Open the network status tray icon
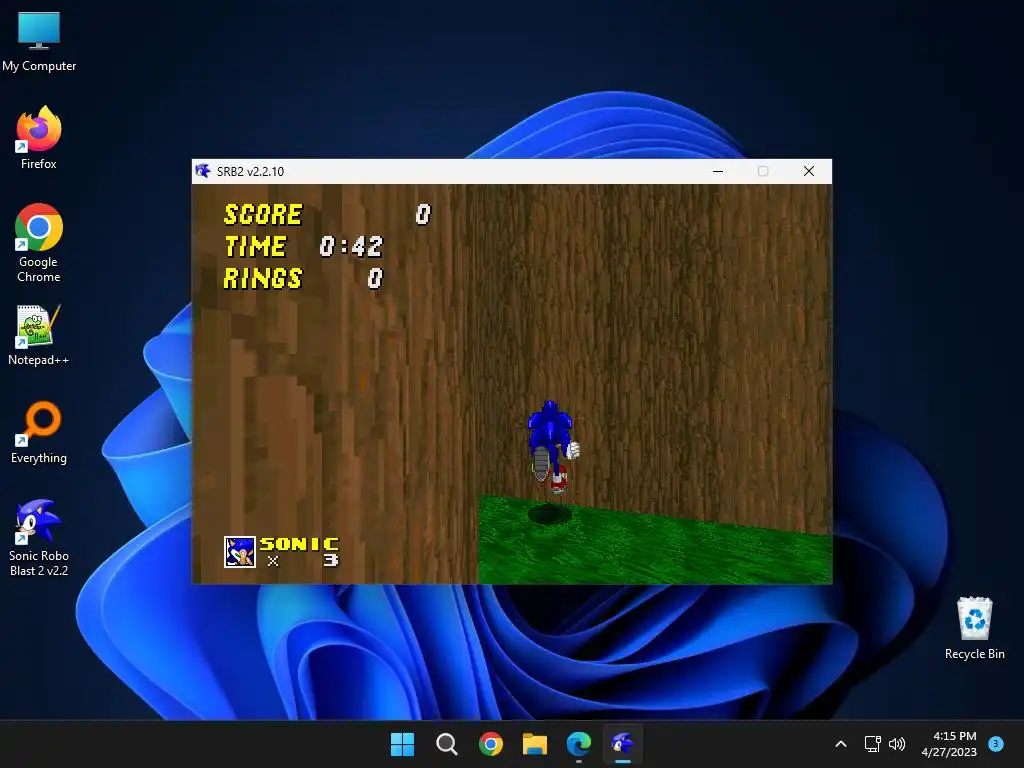The image size is (1024, 768). 872,744
